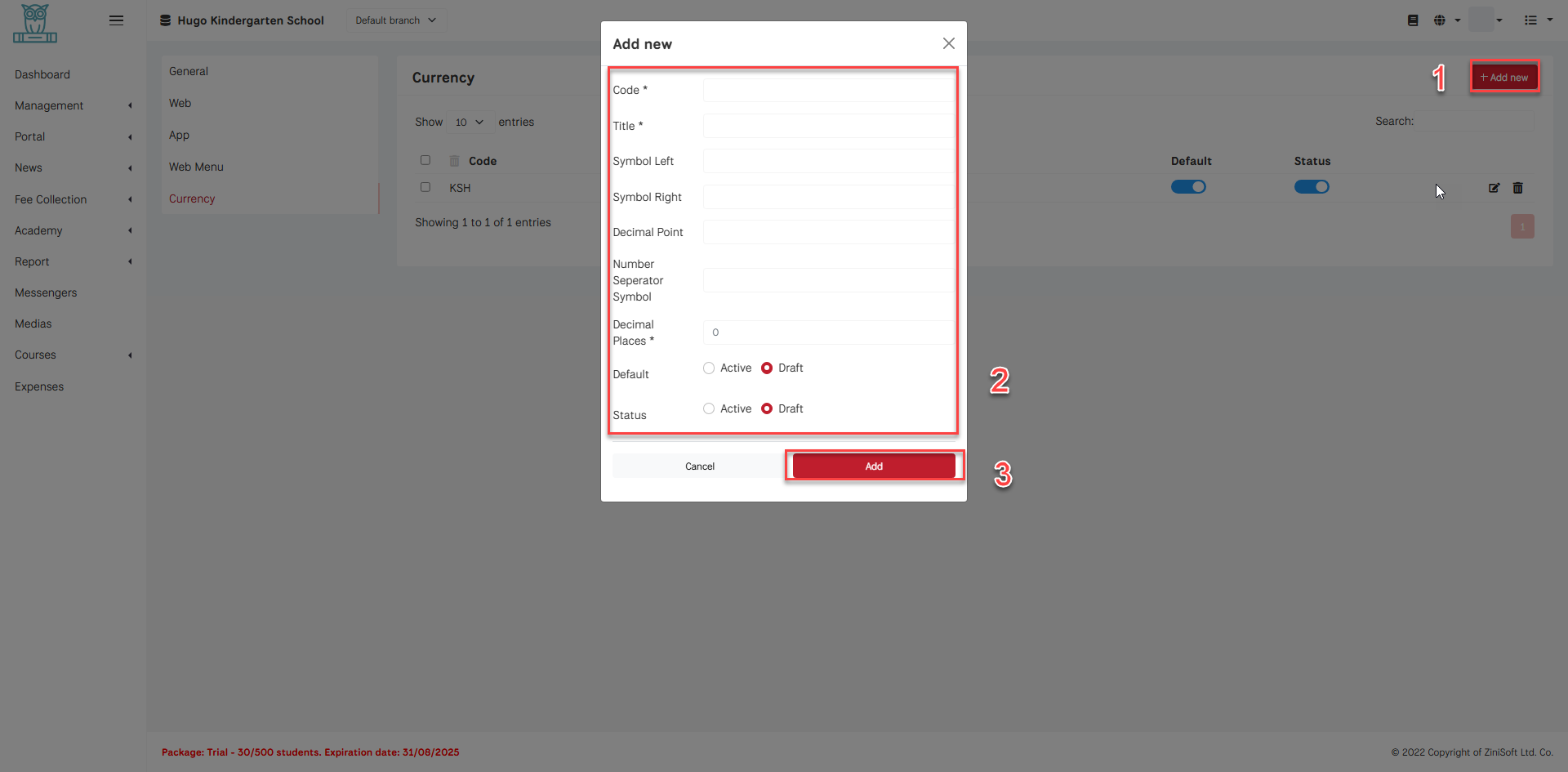Click the edit icon for KSH row
The image size is (1568, 772).
tap(1494, 188)
